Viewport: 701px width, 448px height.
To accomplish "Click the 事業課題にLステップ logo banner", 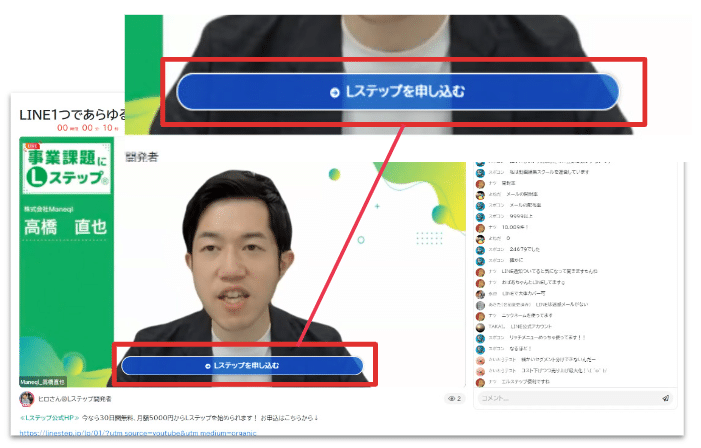I will 67,168.
